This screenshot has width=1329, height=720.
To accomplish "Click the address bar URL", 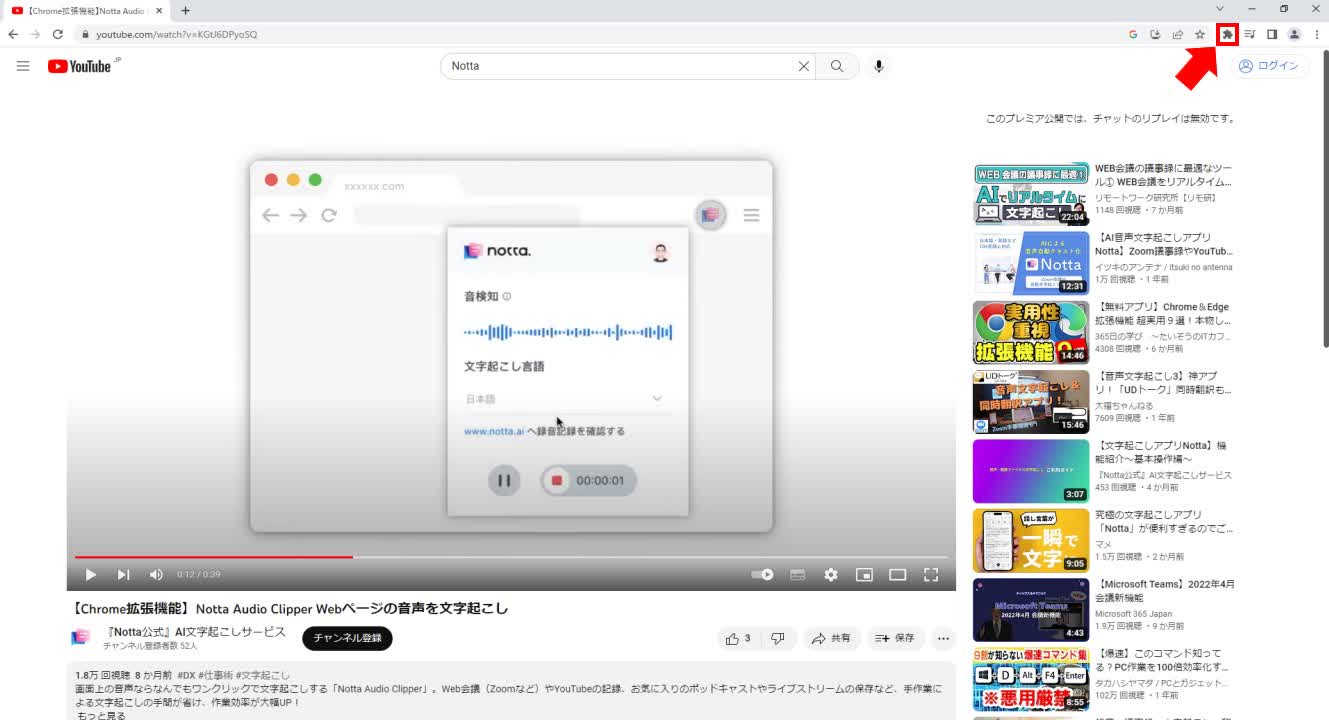I will click(176, 34).
